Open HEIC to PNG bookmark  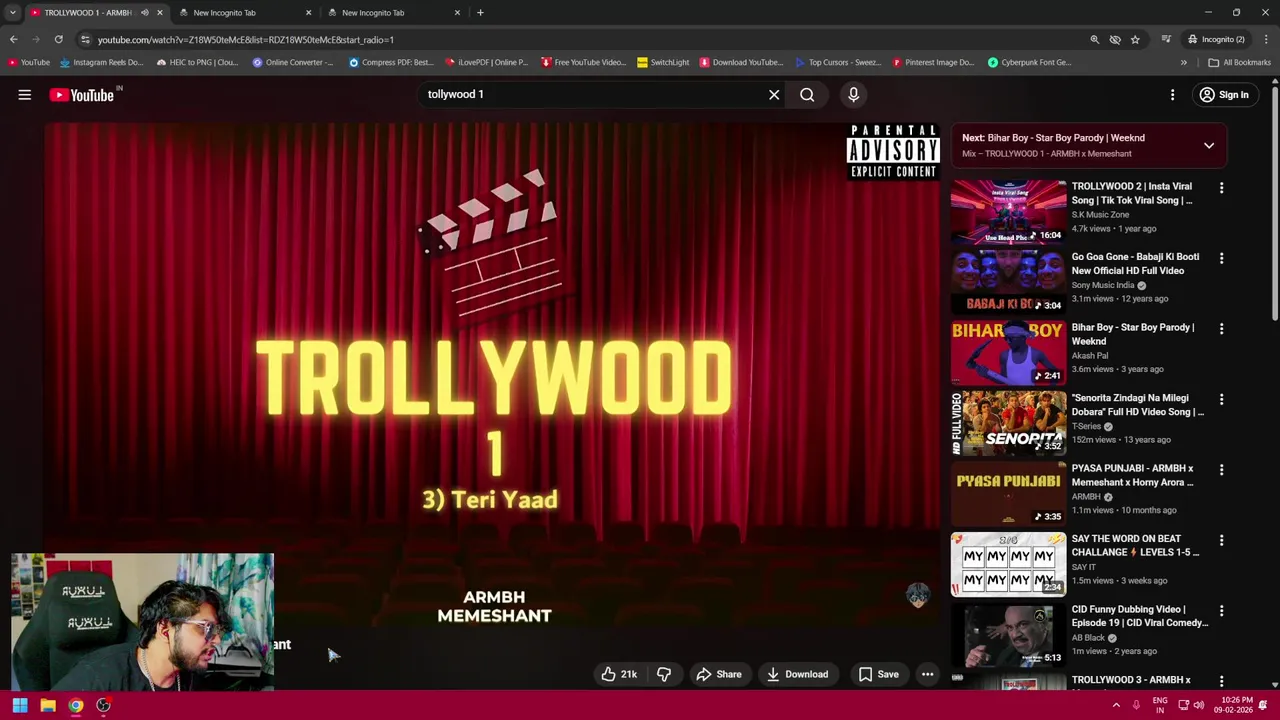coord(197,62)
